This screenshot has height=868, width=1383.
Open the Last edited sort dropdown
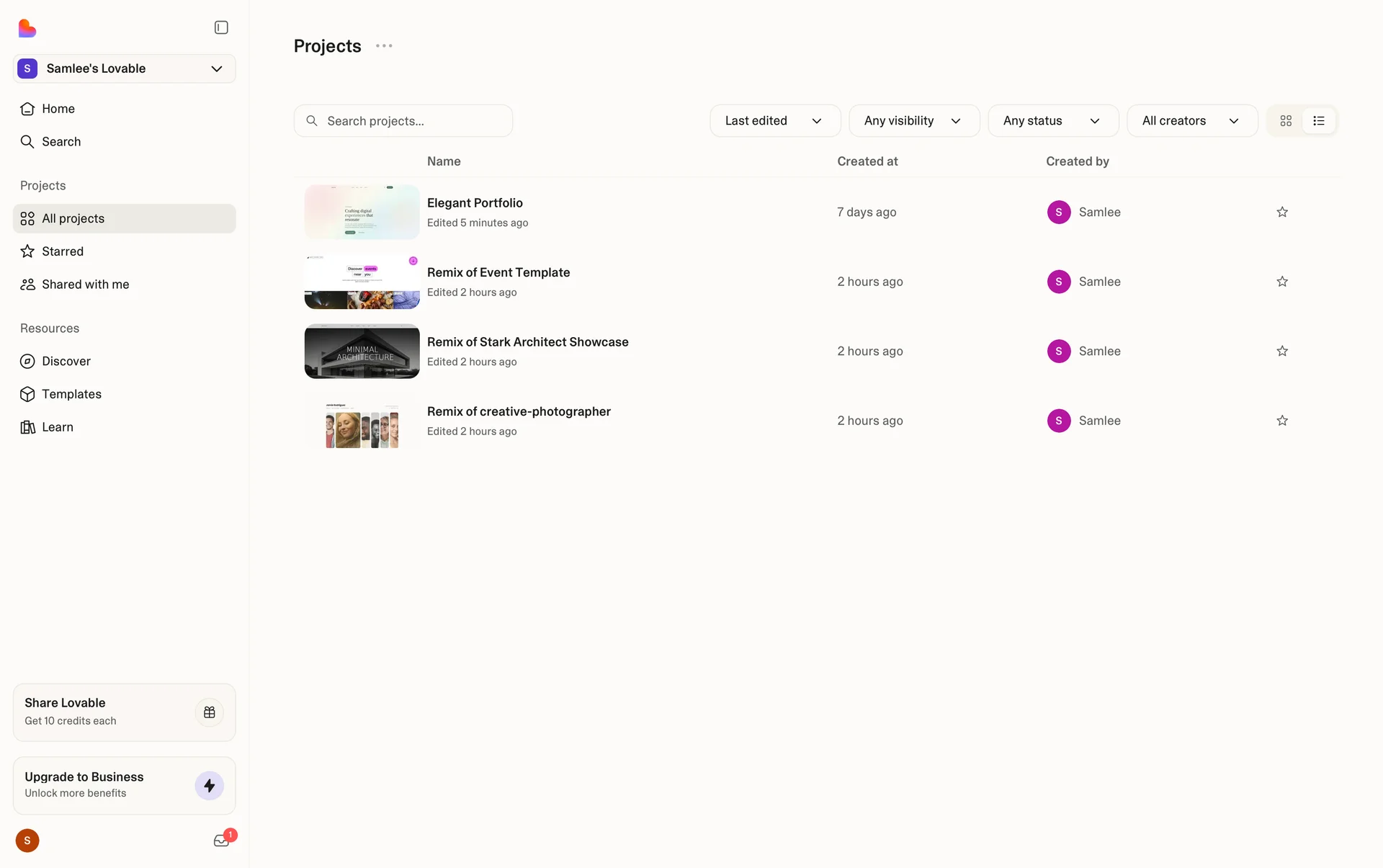774,121
